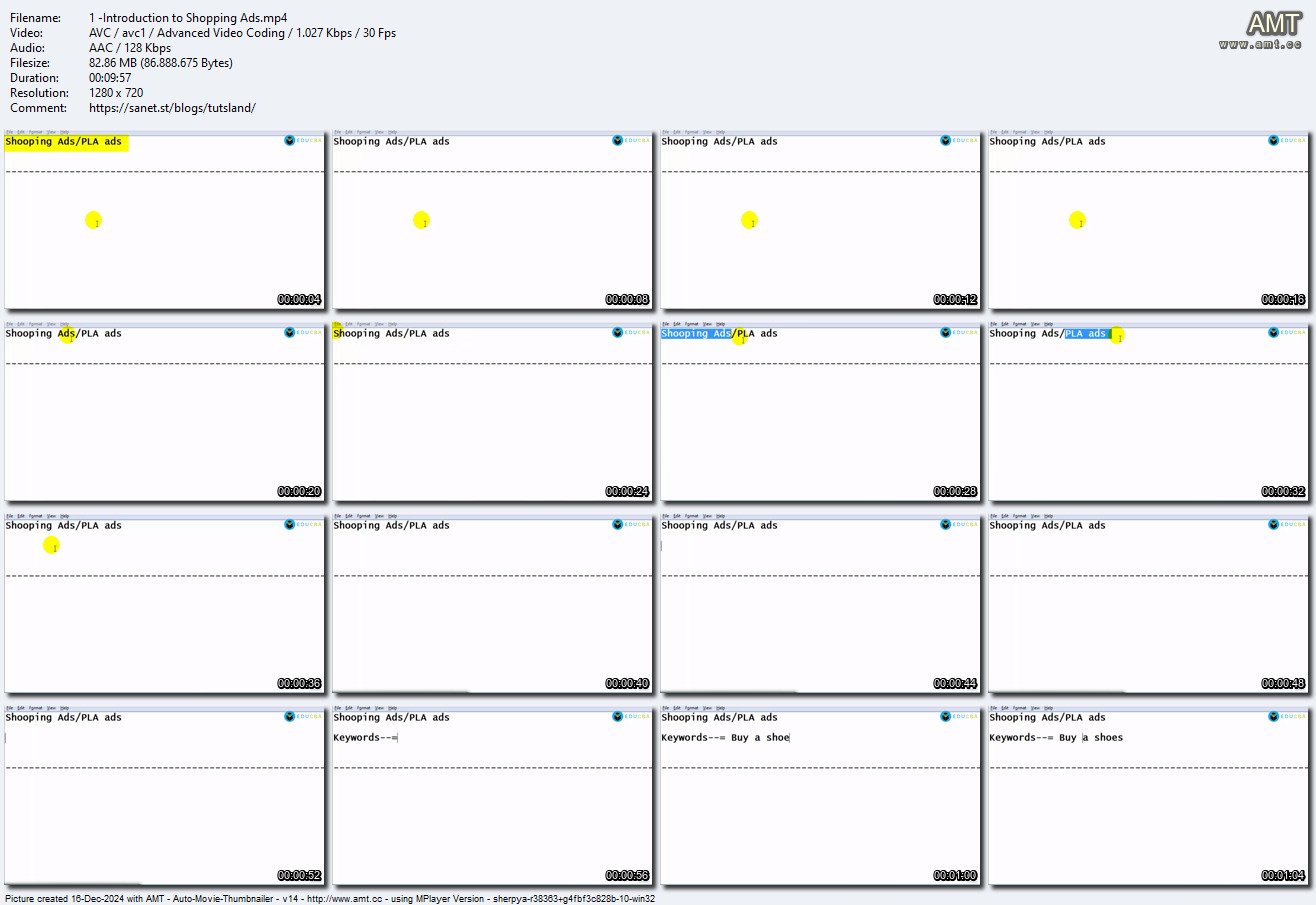The width and height of the screenshot is (1316, 905).
Task: Click the EDUCBA logo in the 00:00:40 frame
Action: pos(631,525)
